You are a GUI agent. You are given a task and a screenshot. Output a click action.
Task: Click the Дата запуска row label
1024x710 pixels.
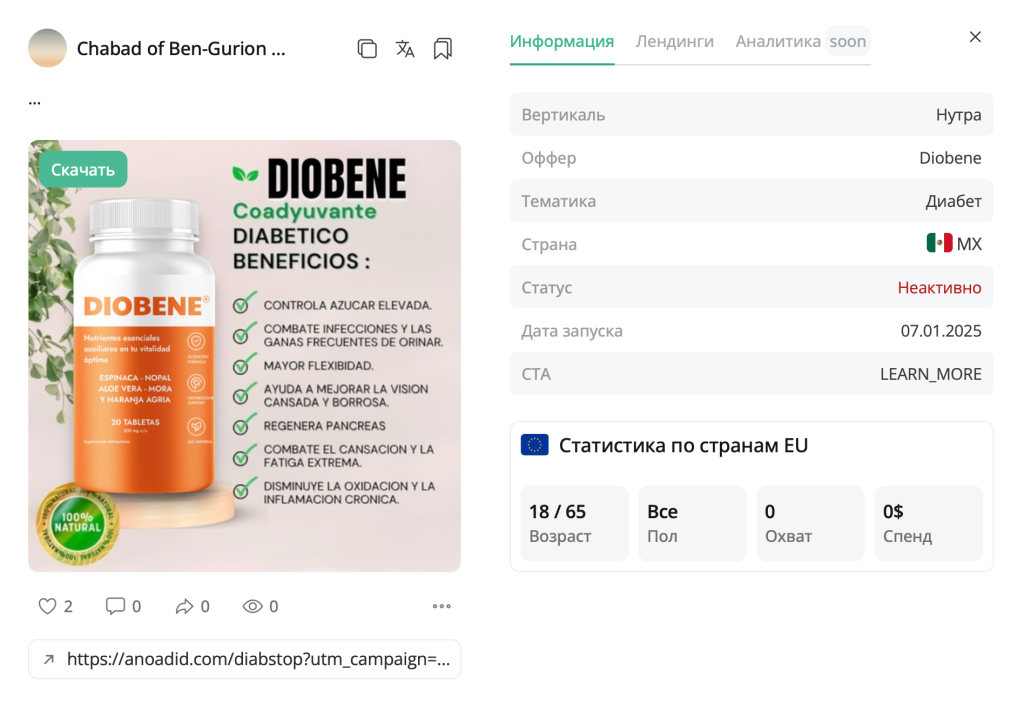(571, 331)
